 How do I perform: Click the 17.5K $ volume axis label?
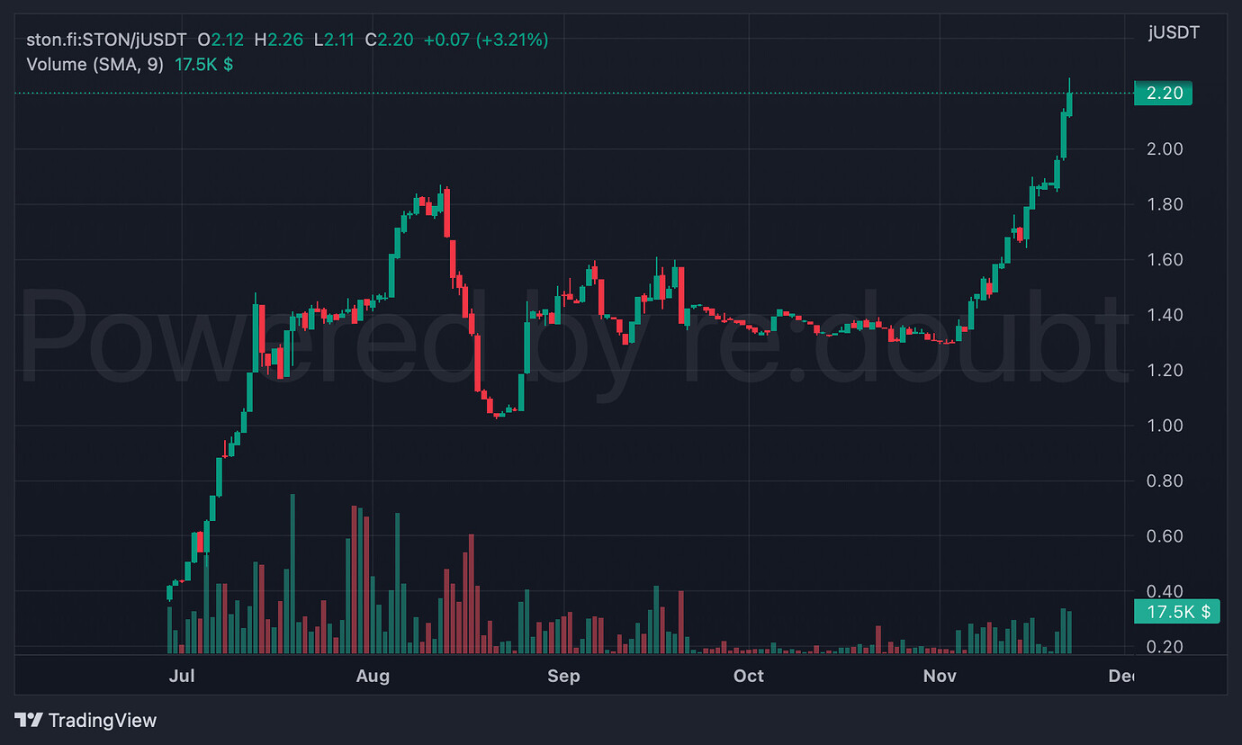(x=1177, y=611)
